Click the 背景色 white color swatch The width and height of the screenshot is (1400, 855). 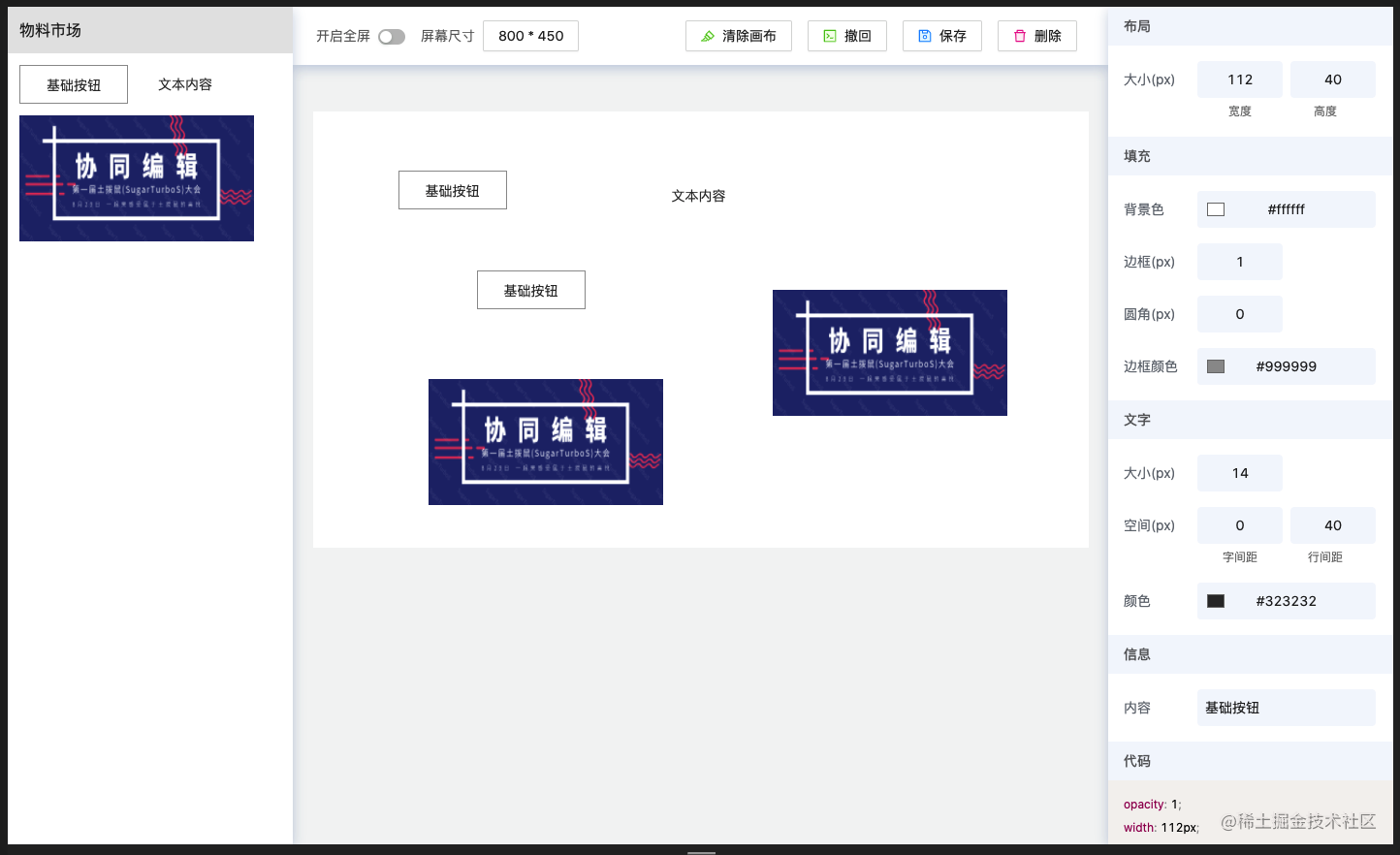[1216, 209]
